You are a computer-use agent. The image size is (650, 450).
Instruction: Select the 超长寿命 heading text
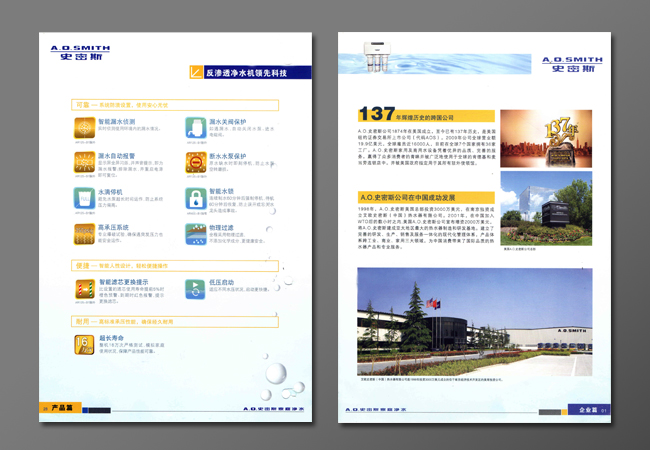111,338
